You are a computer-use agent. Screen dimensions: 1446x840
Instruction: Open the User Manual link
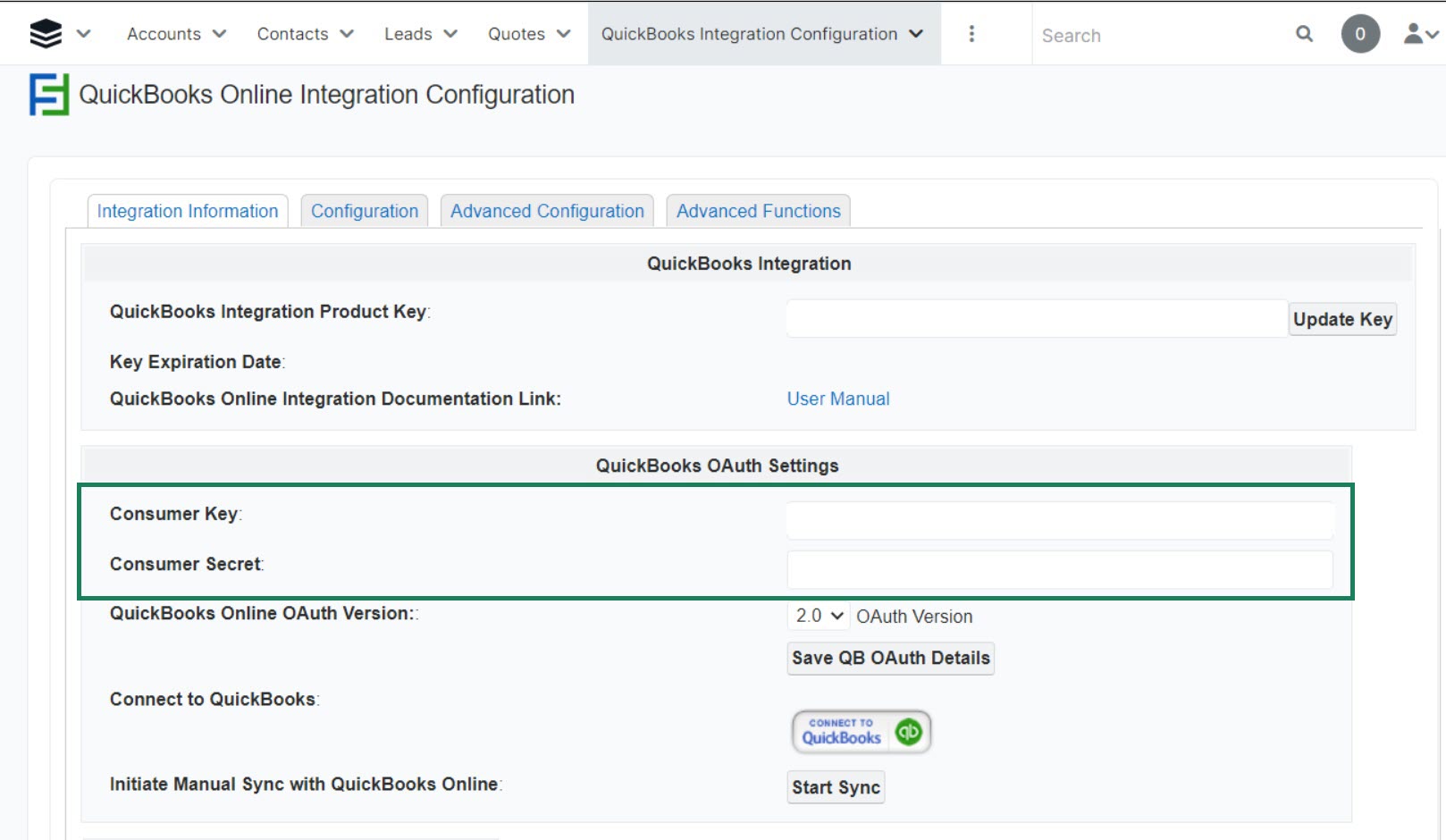point(837,399)
